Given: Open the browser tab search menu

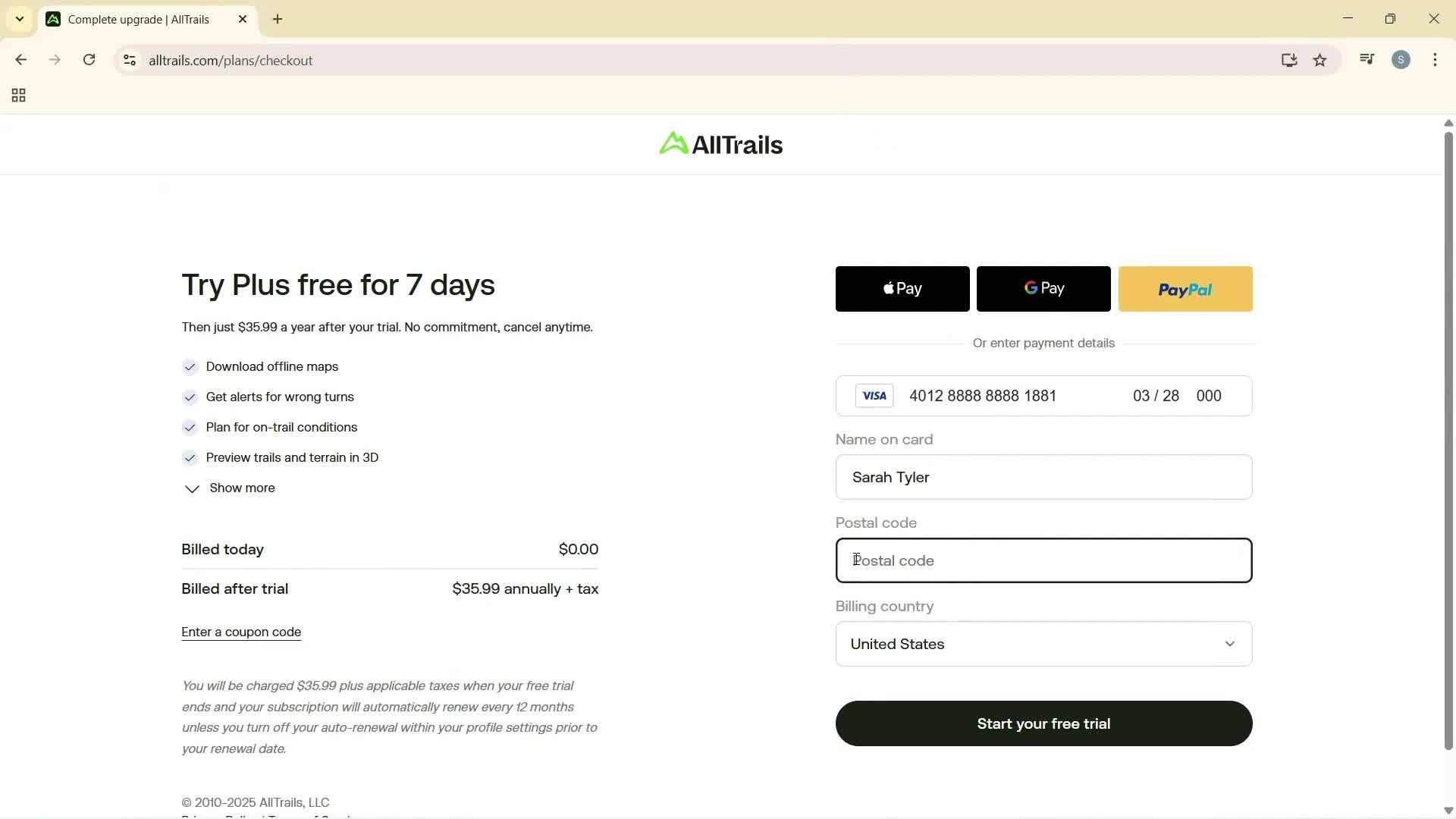Looking at the screenshot, I should coord(20,18).
